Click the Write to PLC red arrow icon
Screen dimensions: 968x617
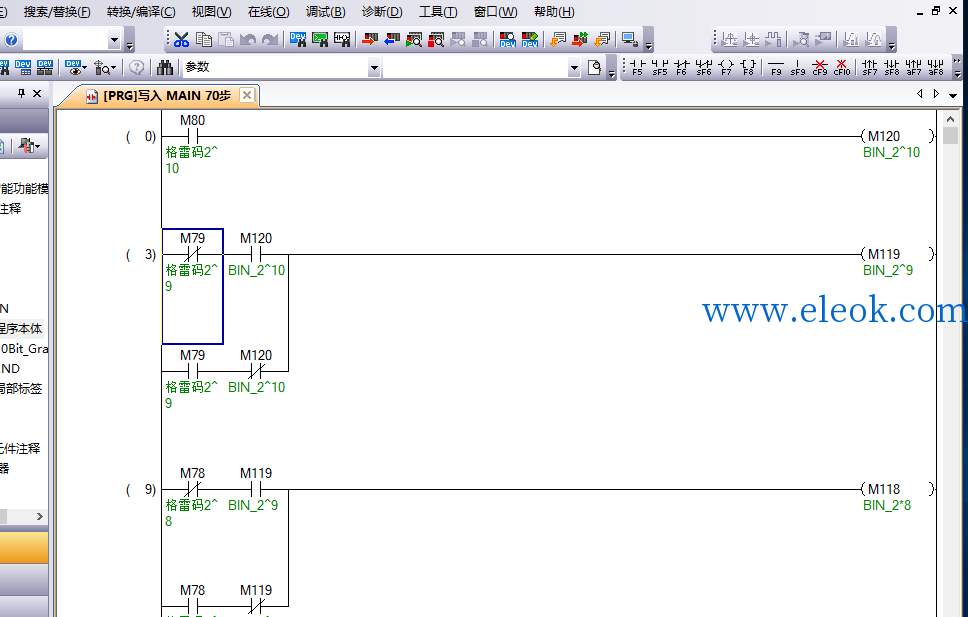[x=369, y=40]
